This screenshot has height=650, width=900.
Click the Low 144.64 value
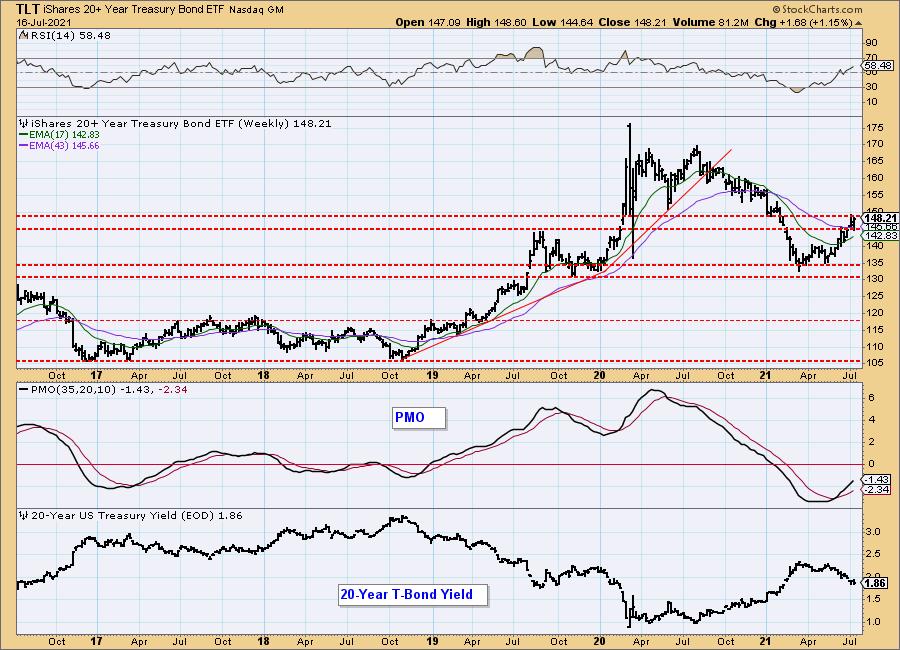click(x=562, y=22)
